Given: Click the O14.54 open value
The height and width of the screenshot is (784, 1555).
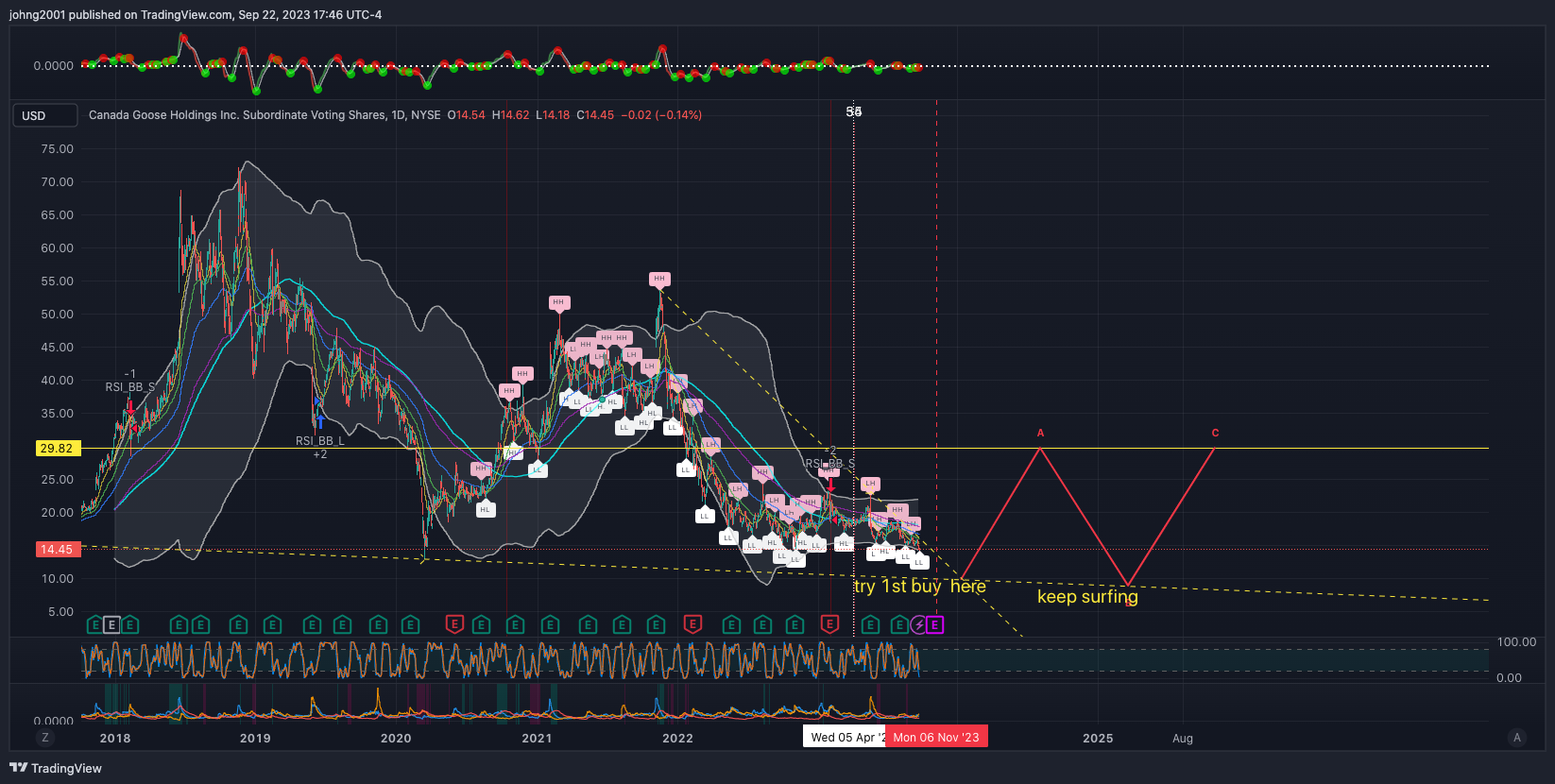Looking at the screenshot, I should coord(467,115).
